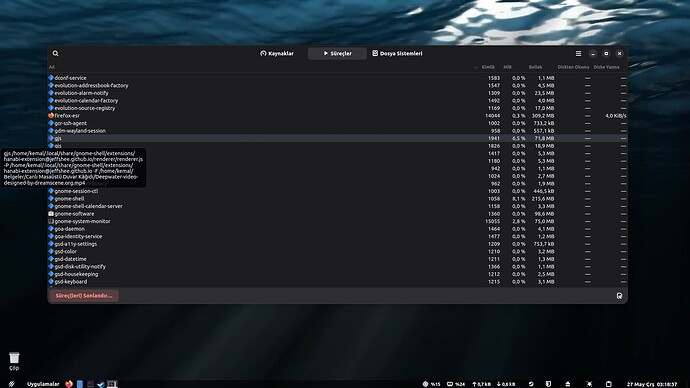690x388 pixels.
Task: Open the clock showing 27 May Çrş
Action: pyautogui.click(x=652, y=384)
